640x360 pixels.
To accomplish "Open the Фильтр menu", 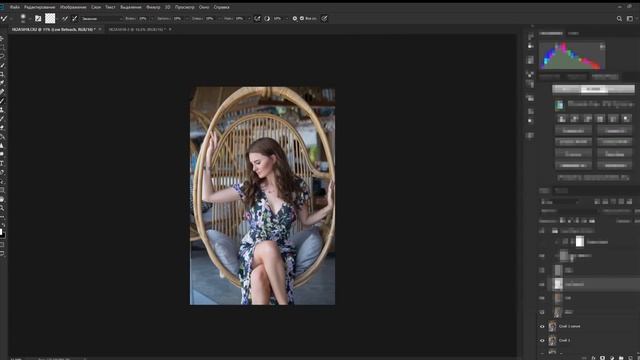I will pos(153,7).
